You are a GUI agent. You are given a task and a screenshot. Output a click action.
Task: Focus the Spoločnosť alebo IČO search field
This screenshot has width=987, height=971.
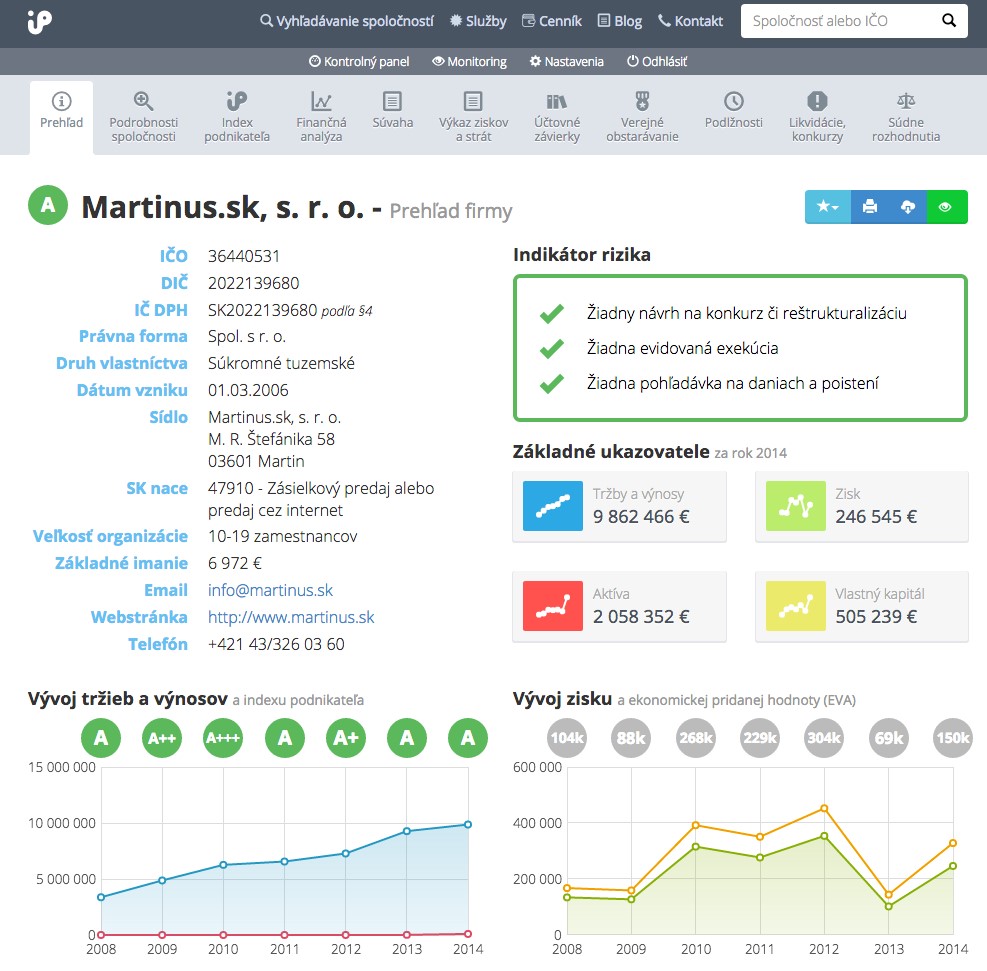click(840, 21)
